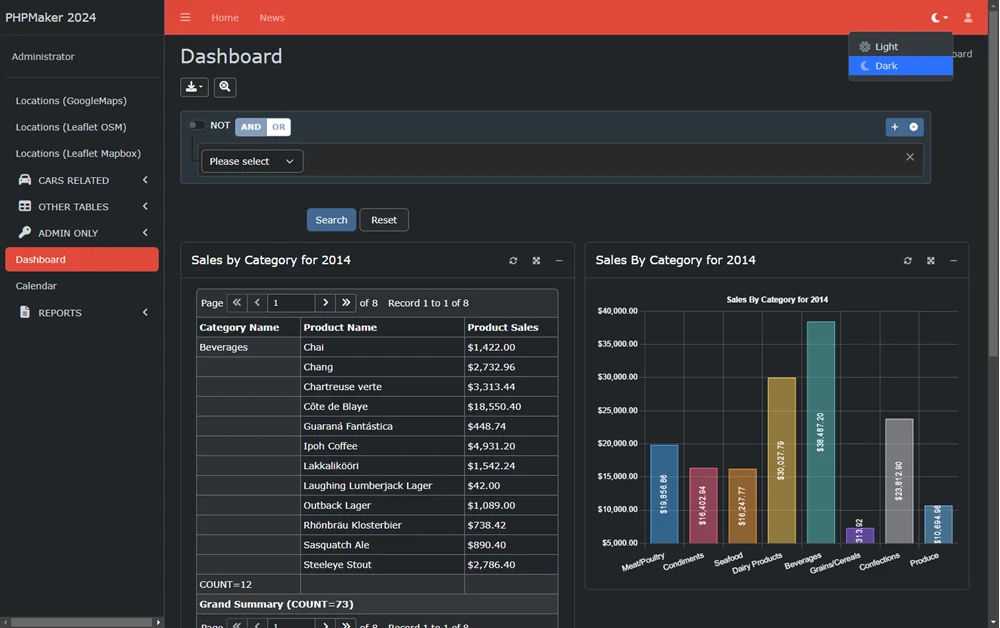Click the document icon beside Reports
Image resolution: width=1000 pixels, height=628 pixels.
tap(25, 312)
